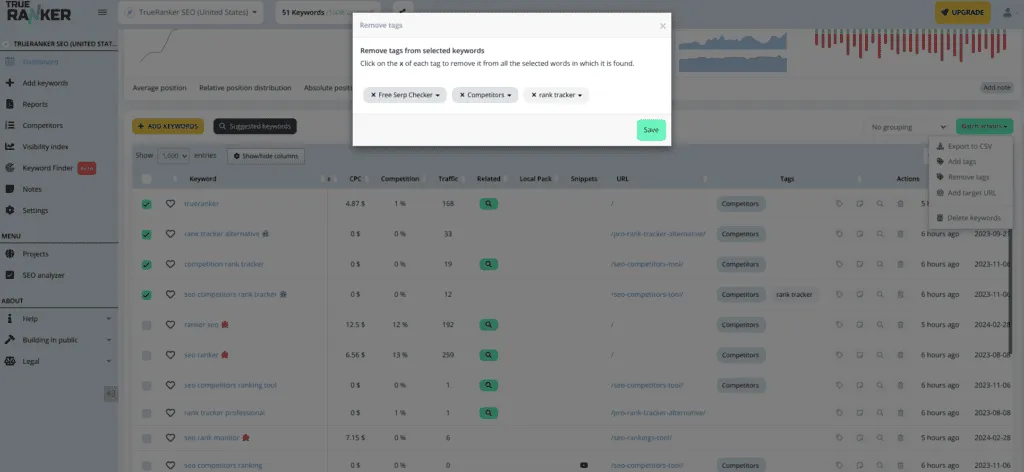Image resolution: width=1024 pixels, height=472 pixels.
Task: Select the rank tracker professional checkbox
Action: click(146, 413)
